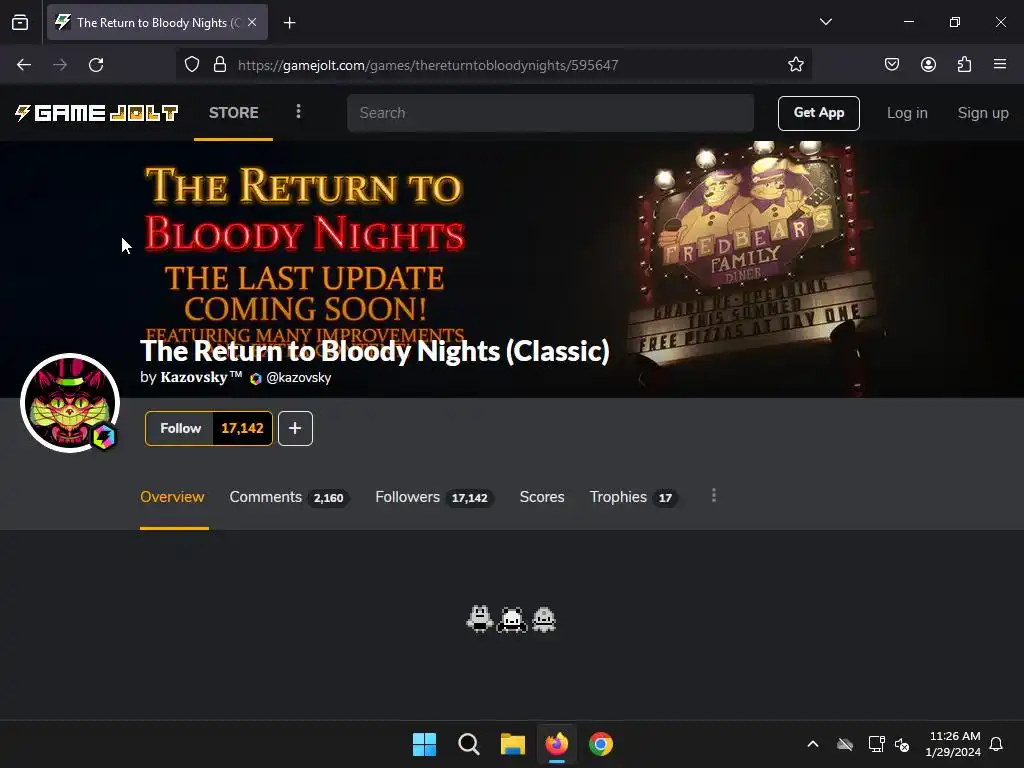1024x768 pixels.
Task: Expand more options beside STORE
Action: tap(298, 112)
